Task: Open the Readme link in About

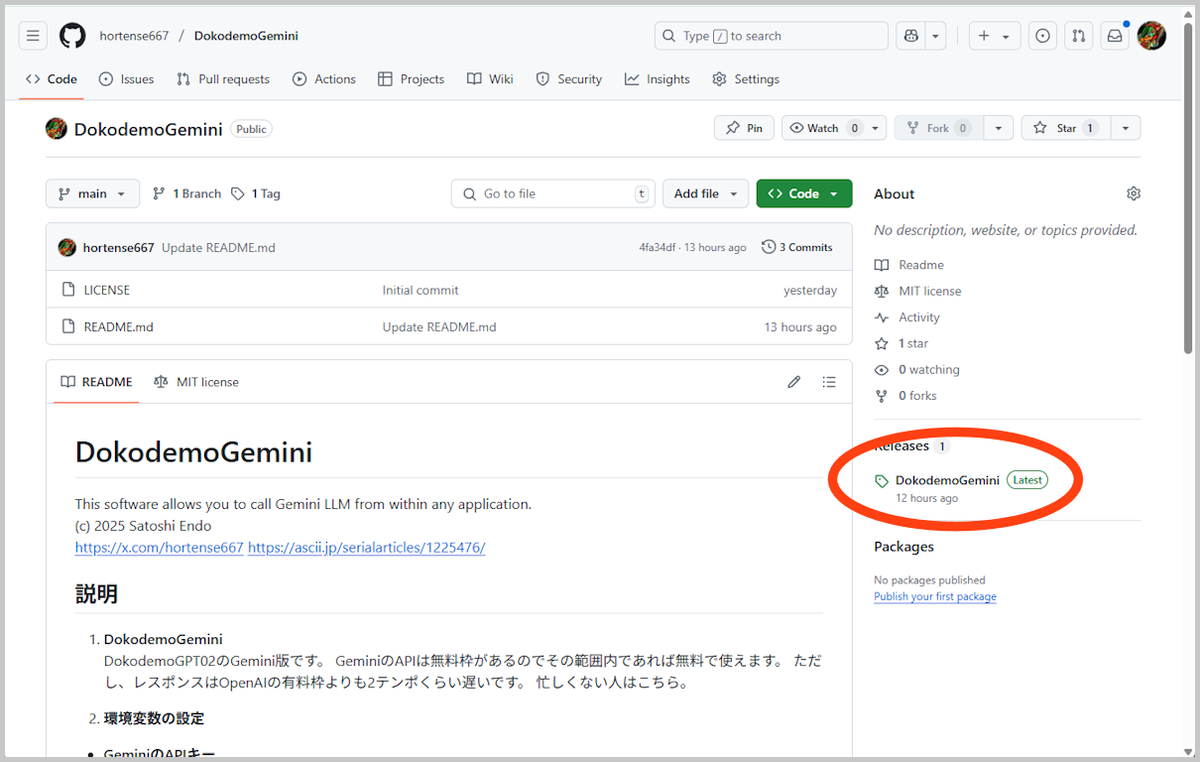Action: (909, 265)
